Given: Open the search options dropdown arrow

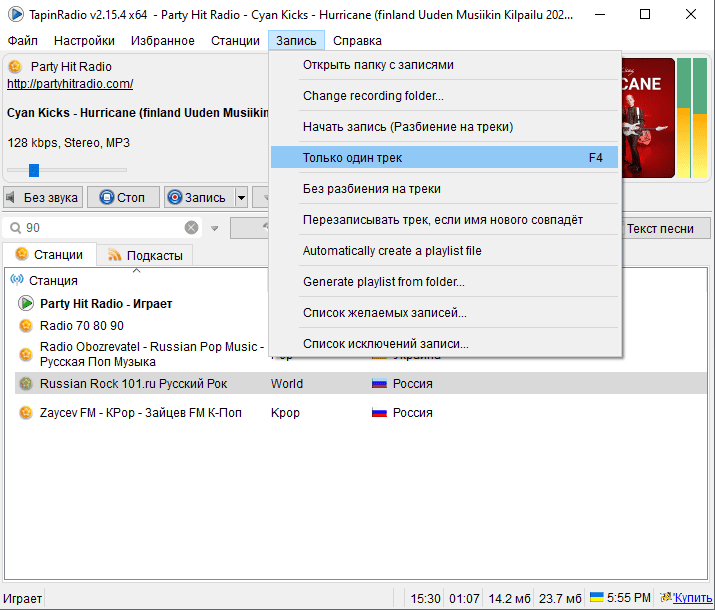Looking at the screenshot, I should point(214,228).
